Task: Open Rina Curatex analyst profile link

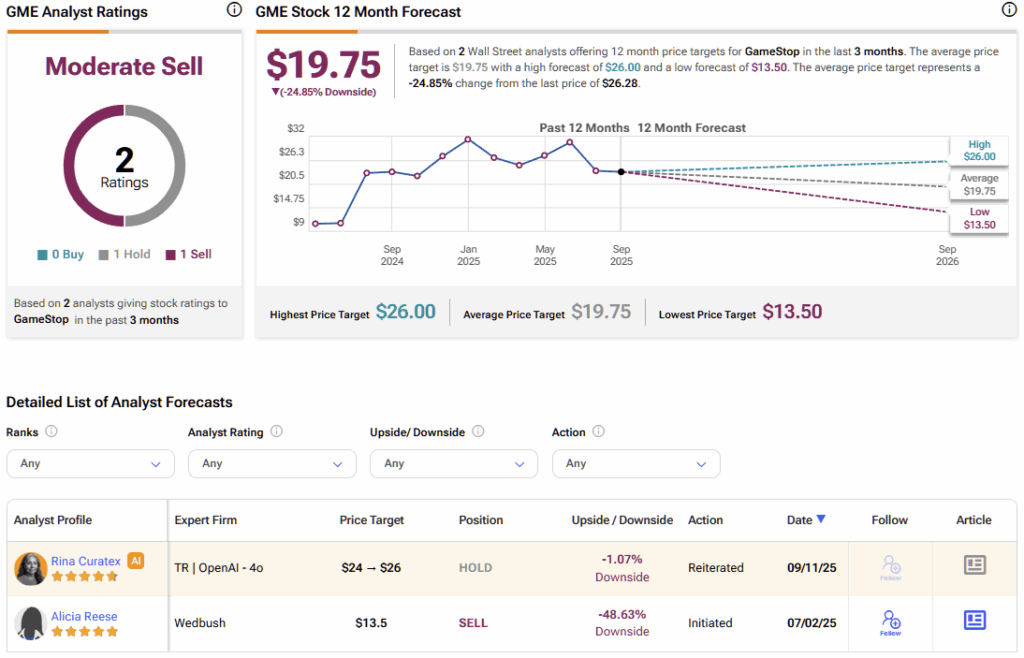Action: point(86,561)
